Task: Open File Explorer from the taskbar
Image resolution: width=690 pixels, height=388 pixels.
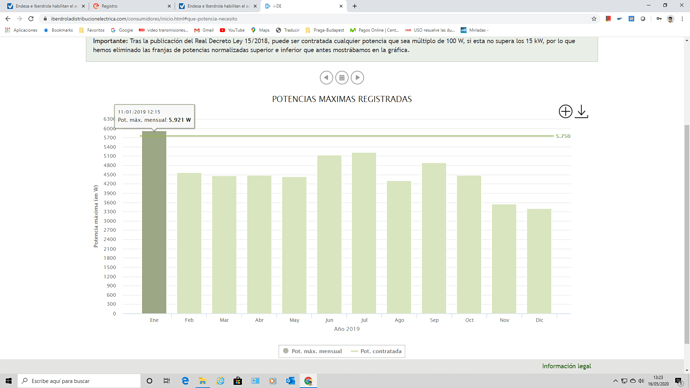Action: [202, 381]
